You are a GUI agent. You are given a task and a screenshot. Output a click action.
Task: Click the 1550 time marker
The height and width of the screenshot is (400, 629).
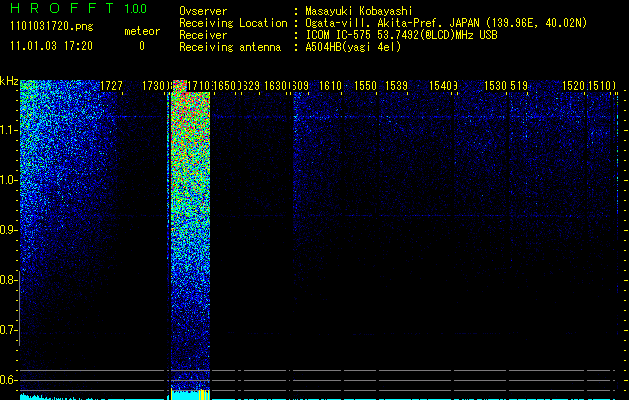tap(365, 86)
